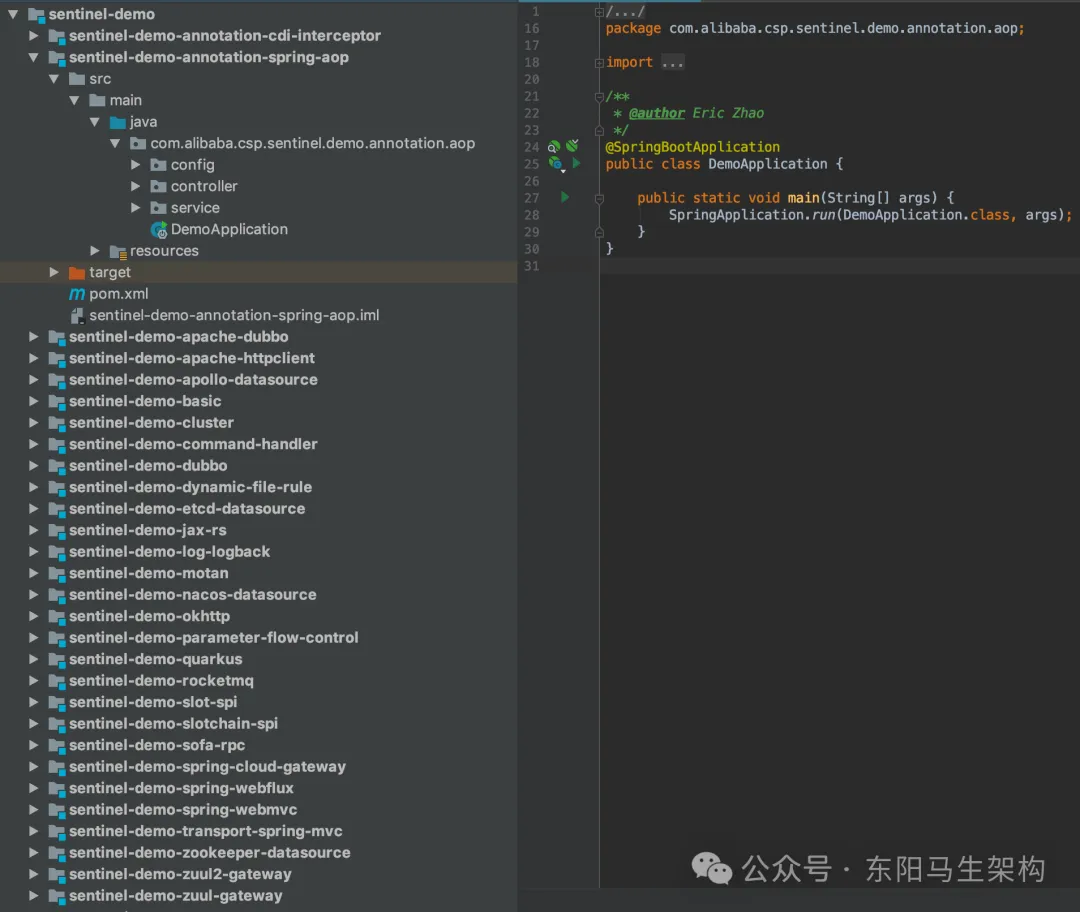This screenshot has width=1080, height=912.
Task: Collapse the src folder arrow
Action: tap(54, 79)
